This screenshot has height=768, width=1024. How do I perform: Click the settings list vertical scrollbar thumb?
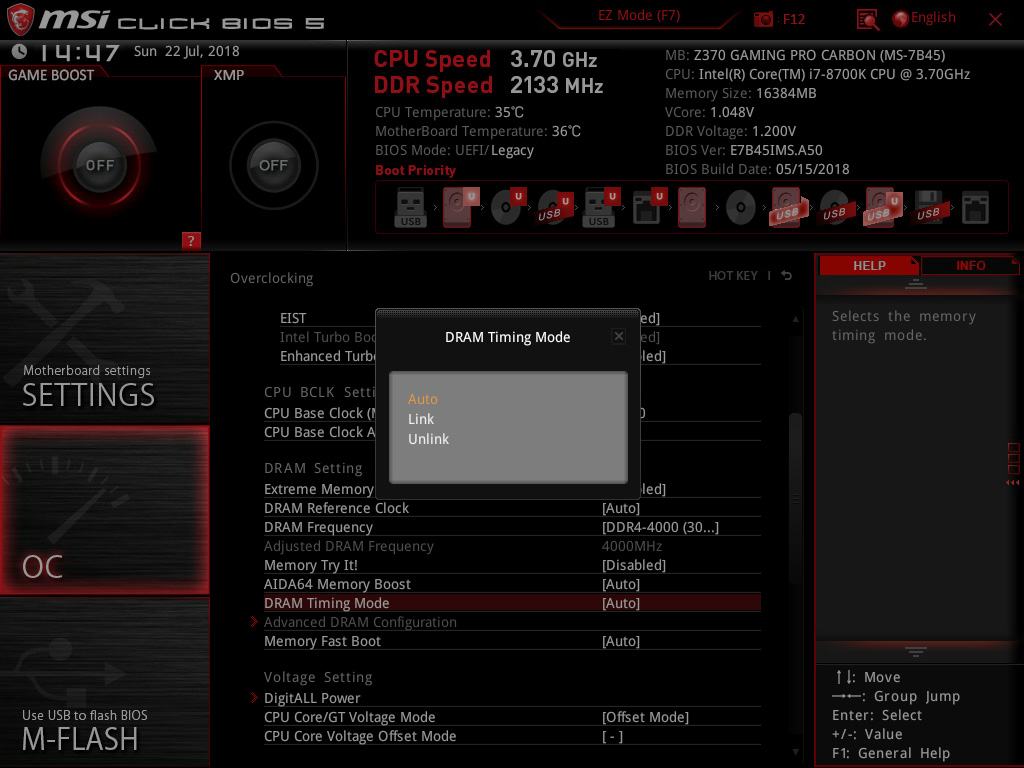pos(795,498)
